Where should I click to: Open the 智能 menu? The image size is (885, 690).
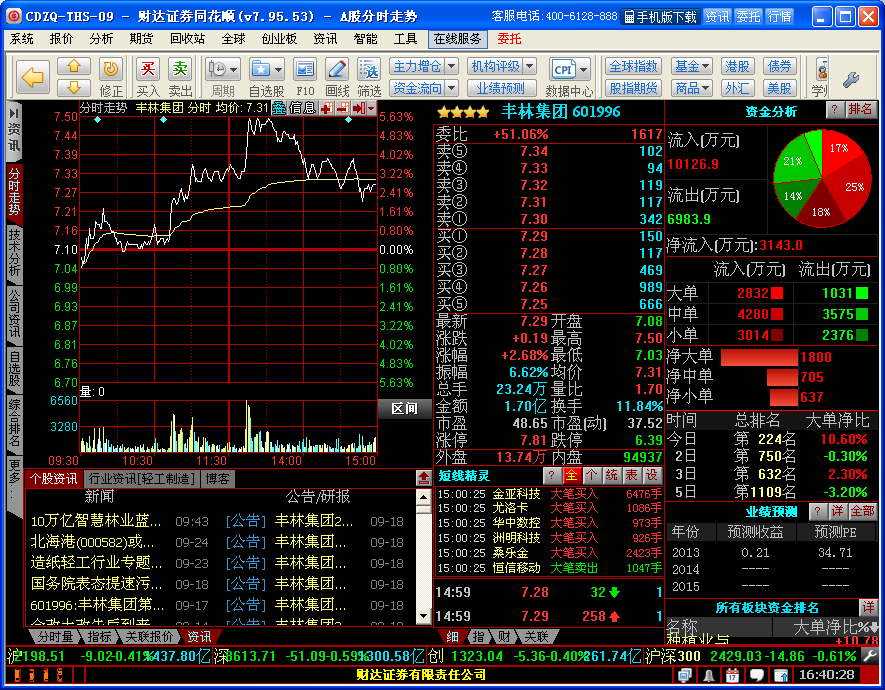tap(365, 39)
